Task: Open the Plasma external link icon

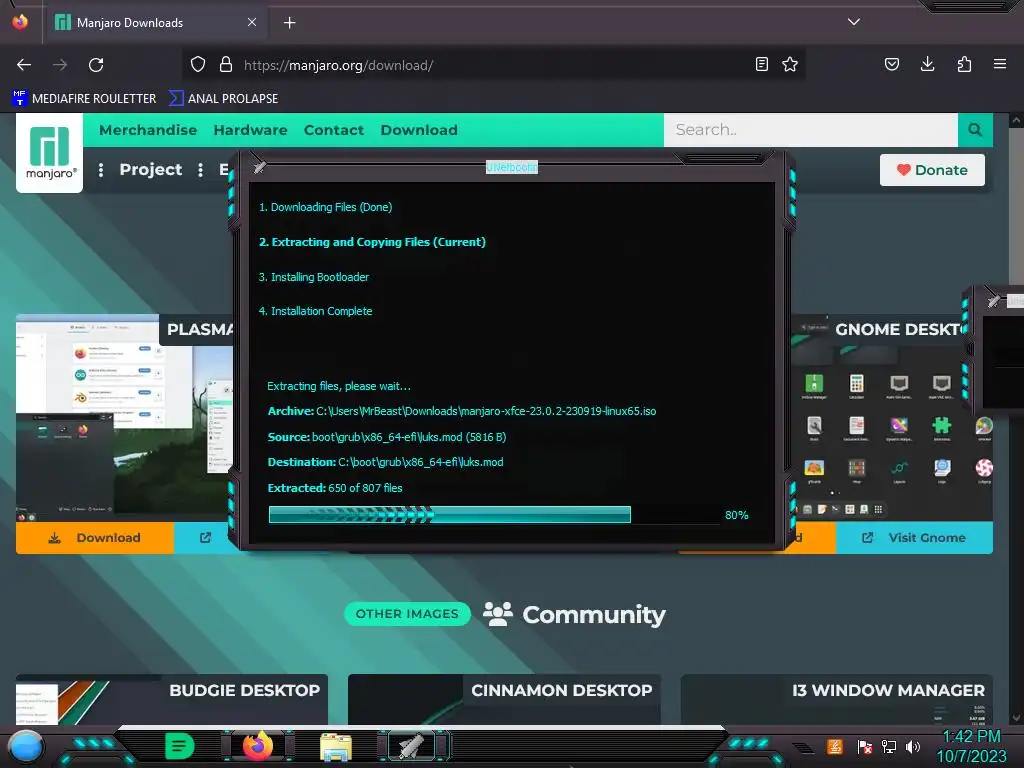Action: tap(205, 537)
